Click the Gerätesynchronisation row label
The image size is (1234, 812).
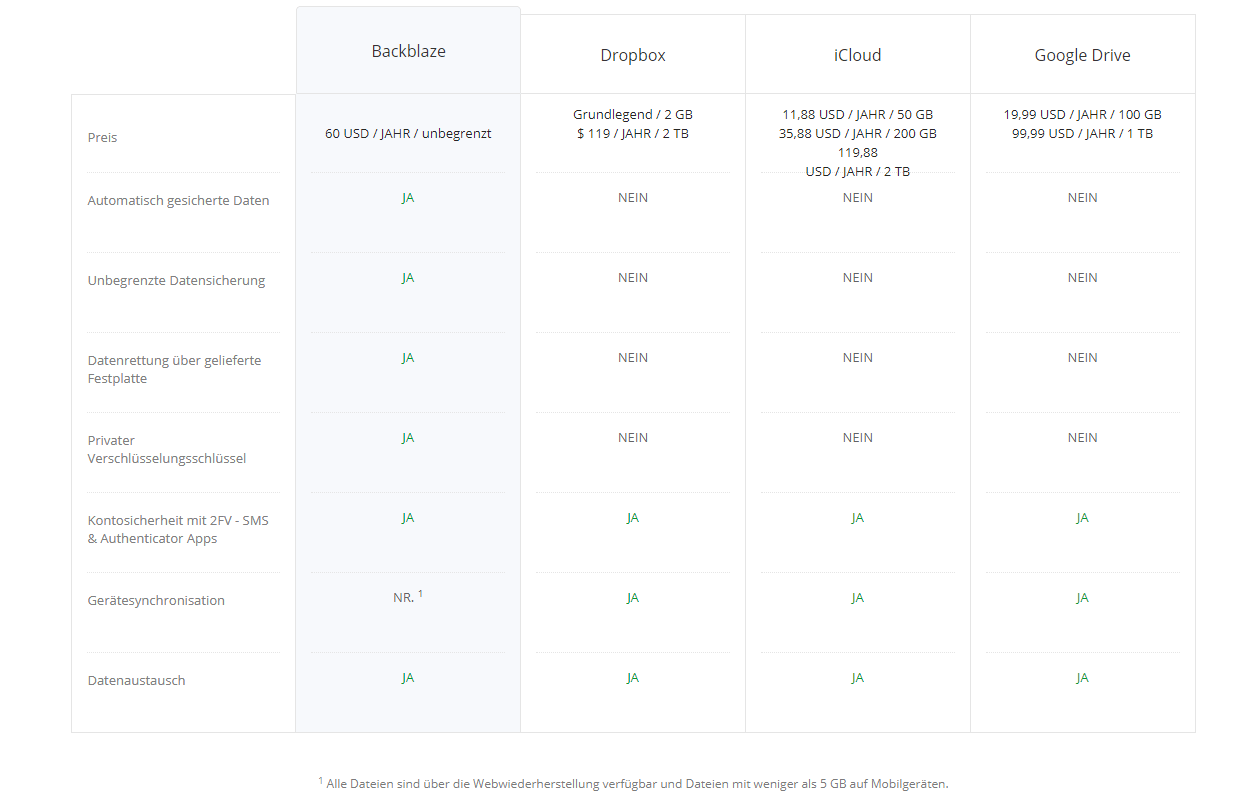pos(156,600)
